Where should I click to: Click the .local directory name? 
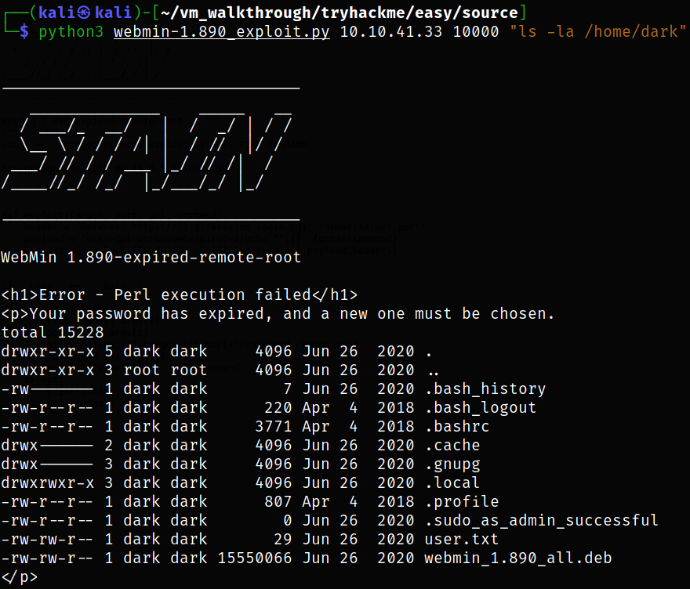pos(452,483)
